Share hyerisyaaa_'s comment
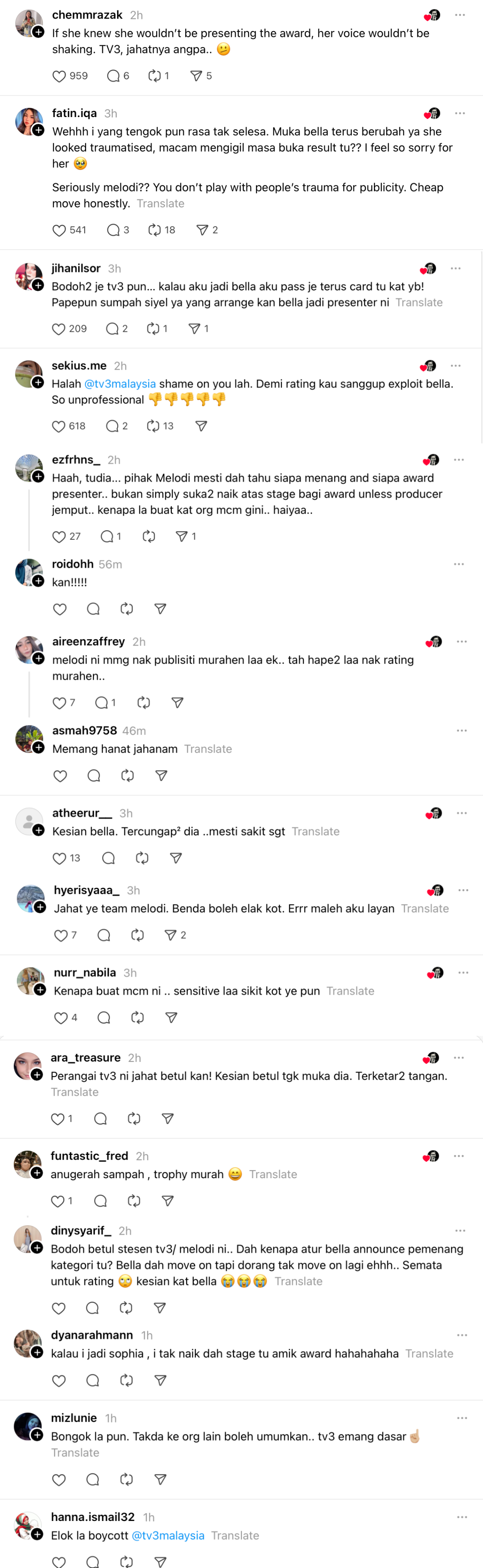The width and height of the screenshot is (483, 1568). click(x=171, y=936)
